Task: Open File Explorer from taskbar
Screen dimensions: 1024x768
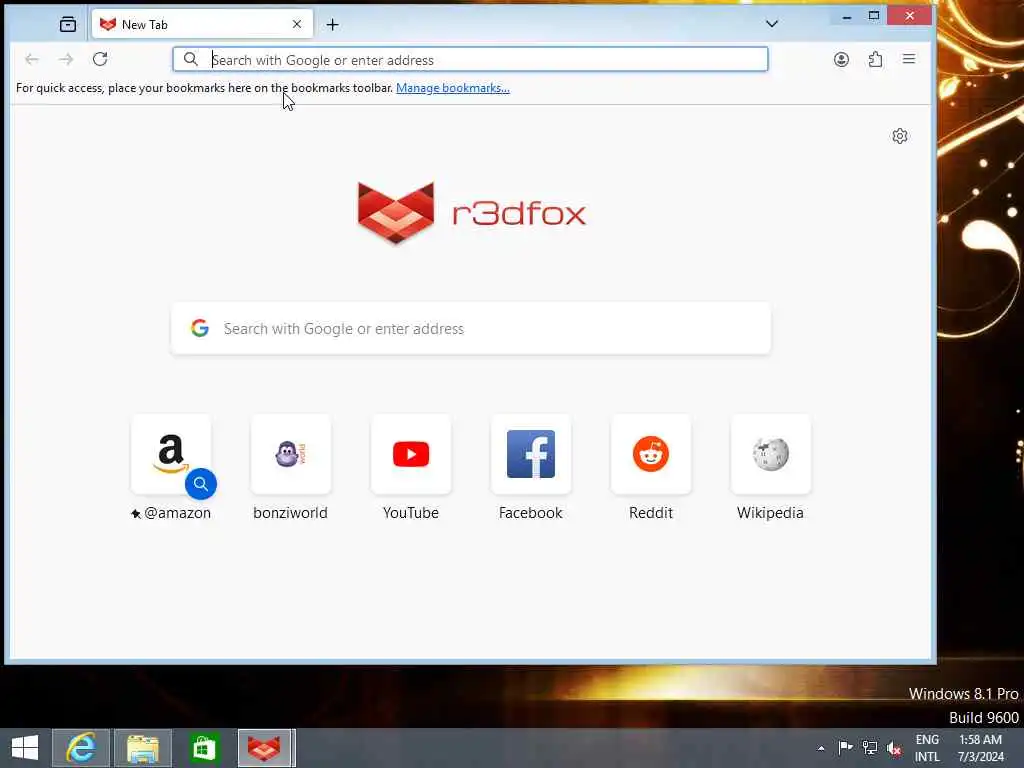Action: point(143,748)
